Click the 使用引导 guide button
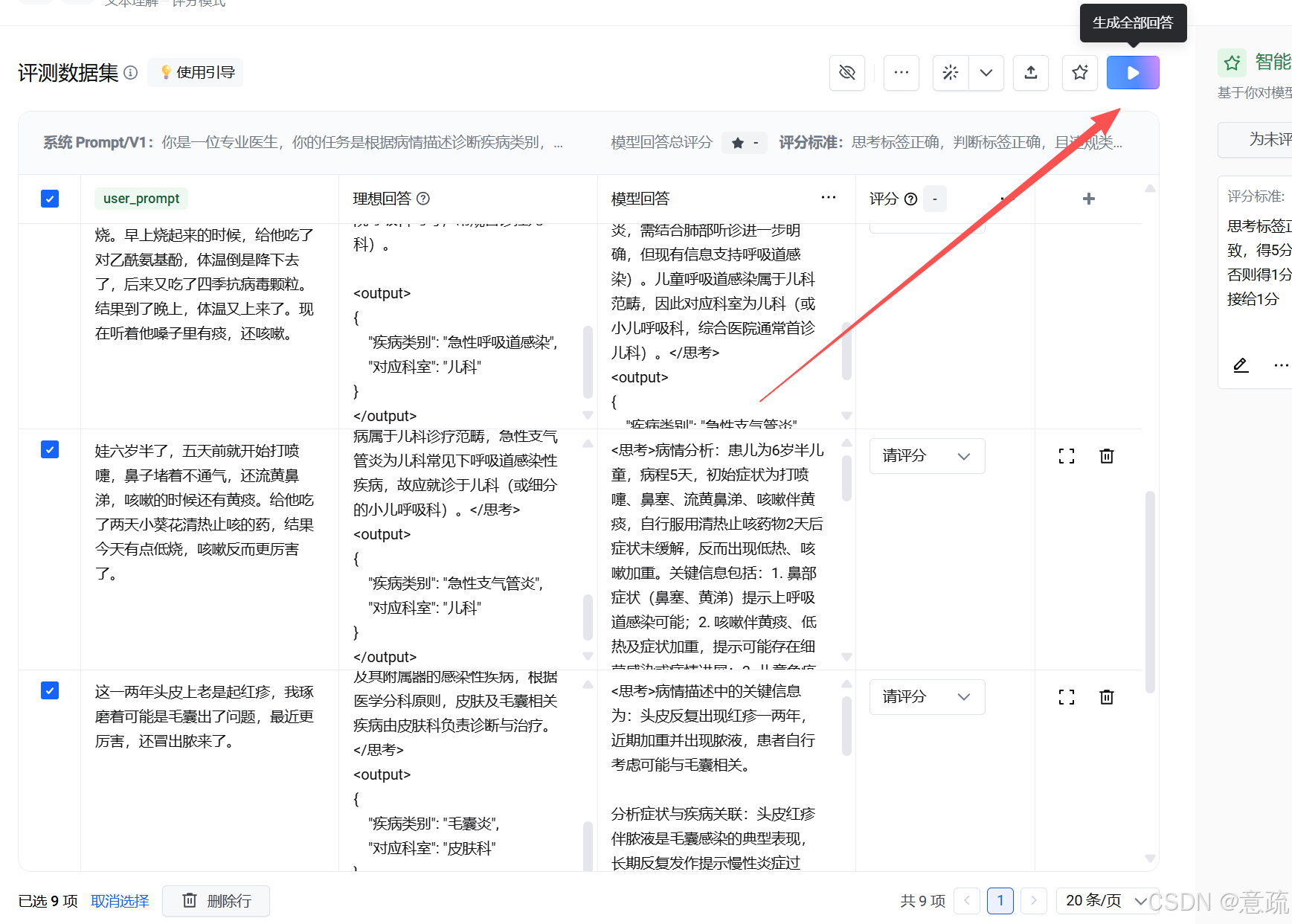1292x924 pixels. (x=195, y=71)
